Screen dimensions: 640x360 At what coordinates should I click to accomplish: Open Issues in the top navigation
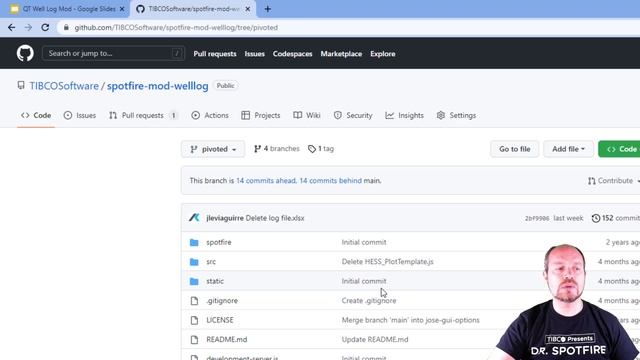254,54
